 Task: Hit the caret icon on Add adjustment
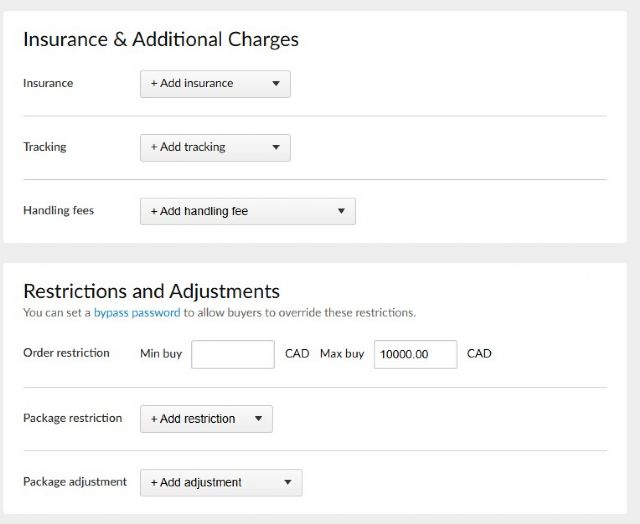[x=288, y=482]
